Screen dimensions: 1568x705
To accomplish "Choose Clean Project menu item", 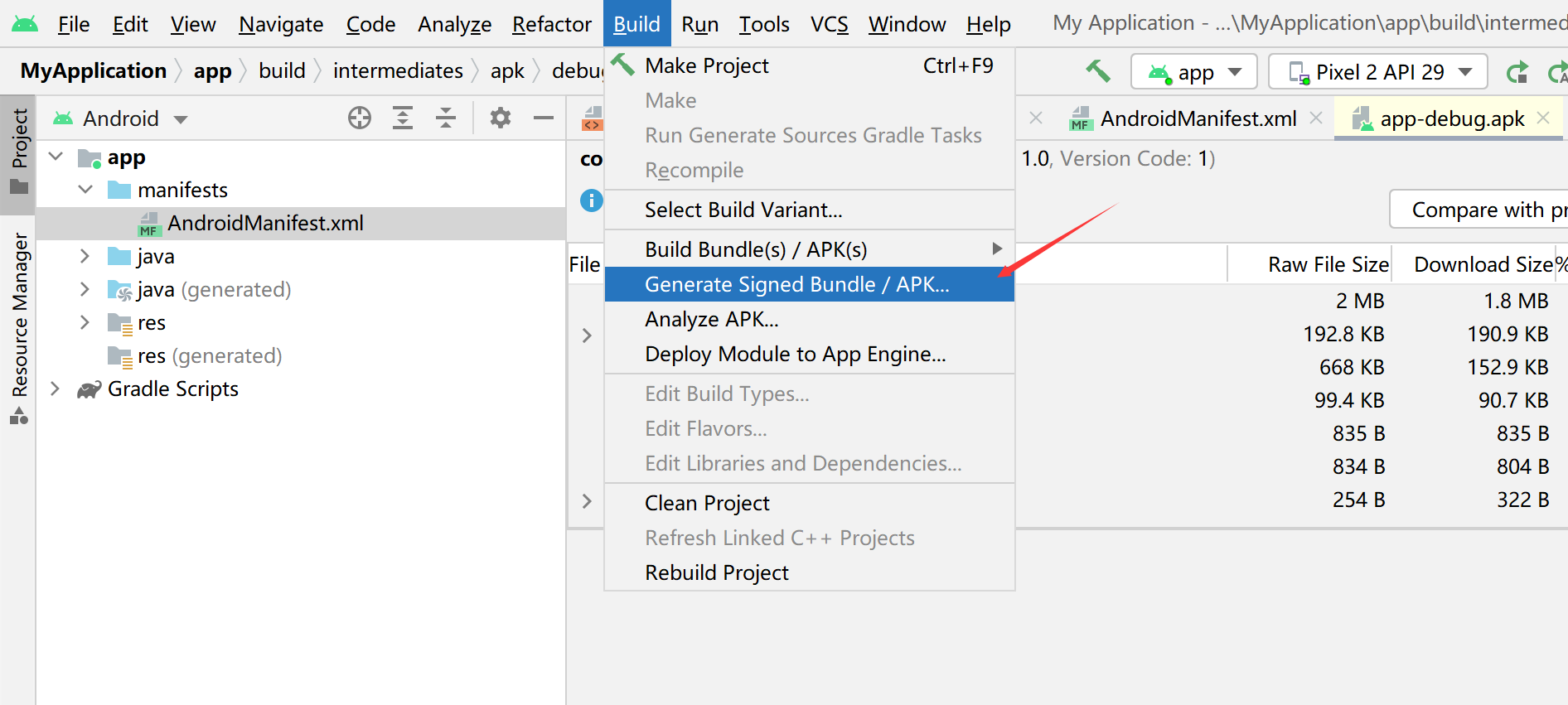I will click(810, 503).
